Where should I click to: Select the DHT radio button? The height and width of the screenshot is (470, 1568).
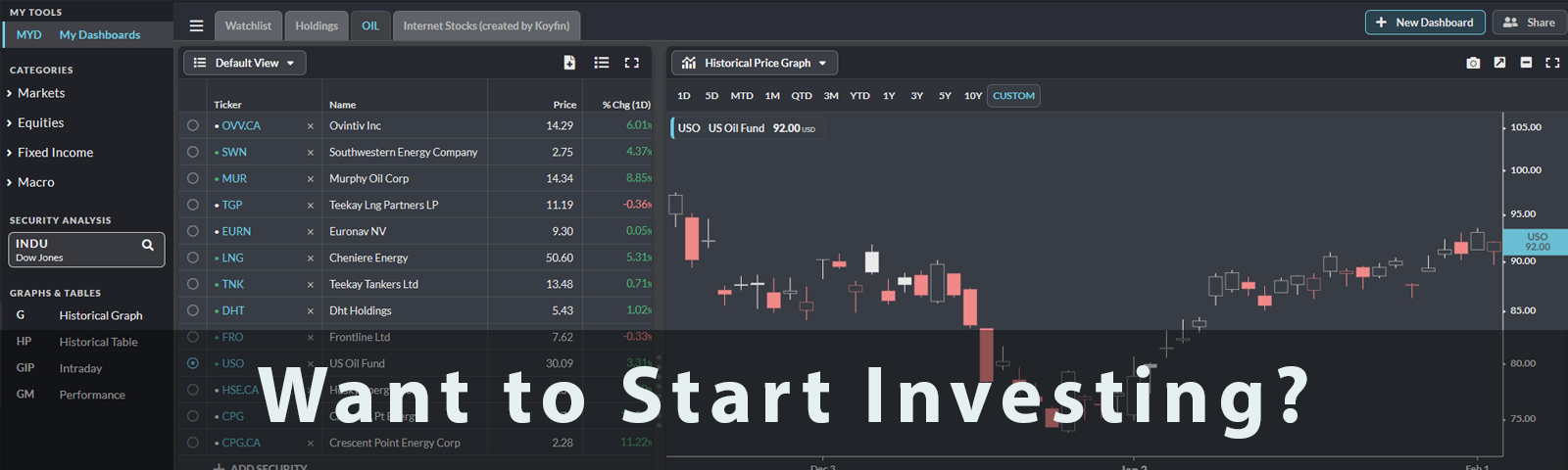(193, 310)
